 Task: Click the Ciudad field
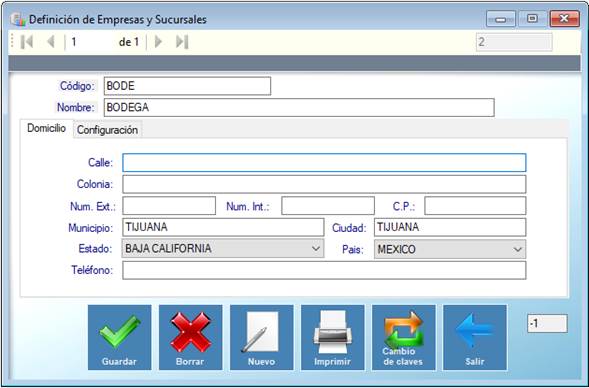[x=450, y=227]
